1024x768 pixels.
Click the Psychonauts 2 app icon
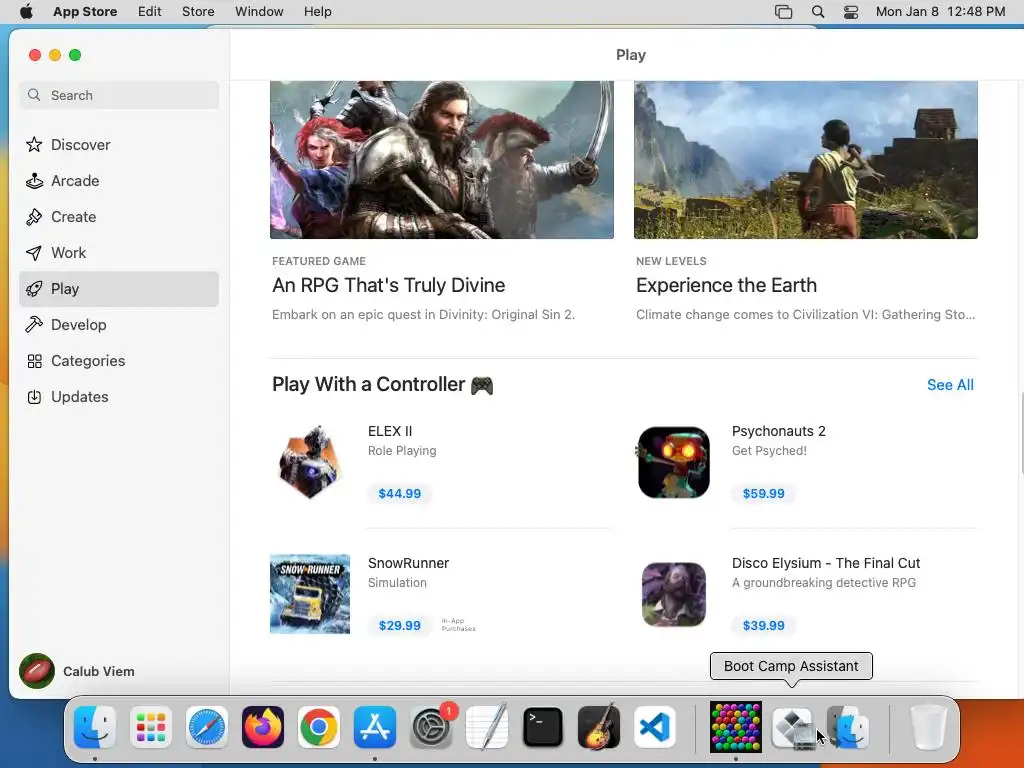pyautogui.click(x=674, y=462)
